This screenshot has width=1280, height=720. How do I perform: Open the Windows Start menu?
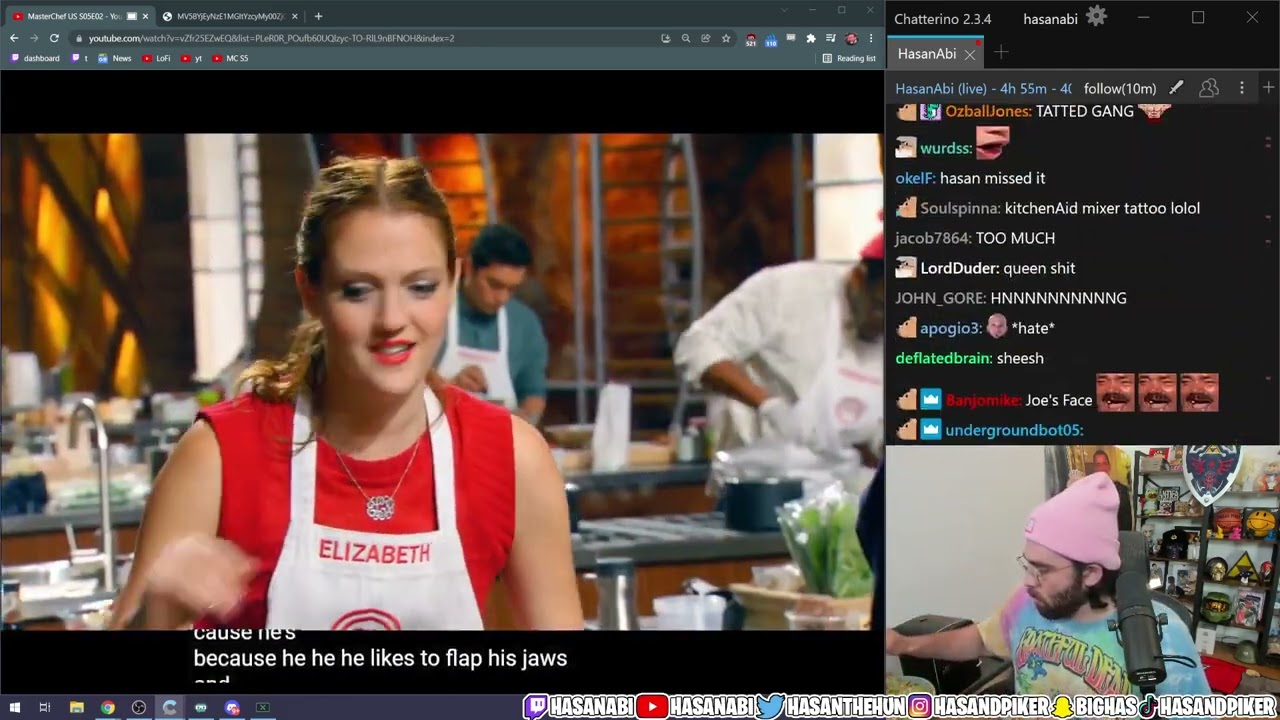(x=14, y=707)
